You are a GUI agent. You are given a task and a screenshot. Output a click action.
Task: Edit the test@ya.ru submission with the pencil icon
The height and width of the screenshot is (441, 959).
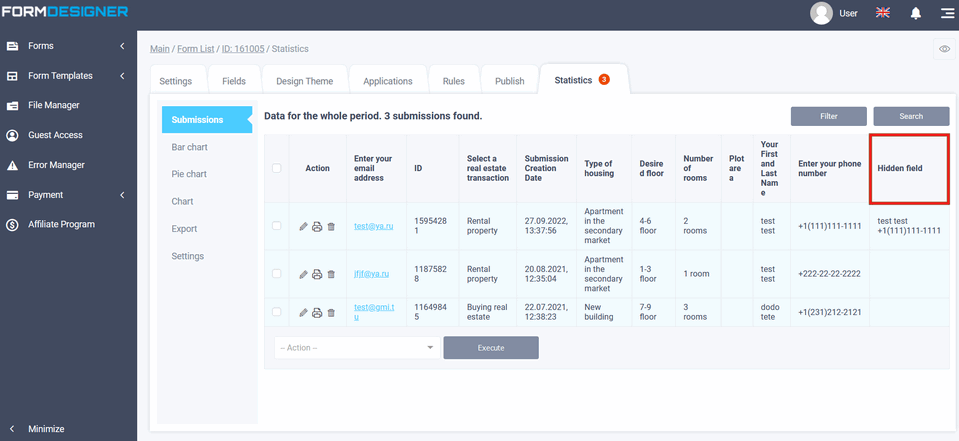(x=304, y=227)
